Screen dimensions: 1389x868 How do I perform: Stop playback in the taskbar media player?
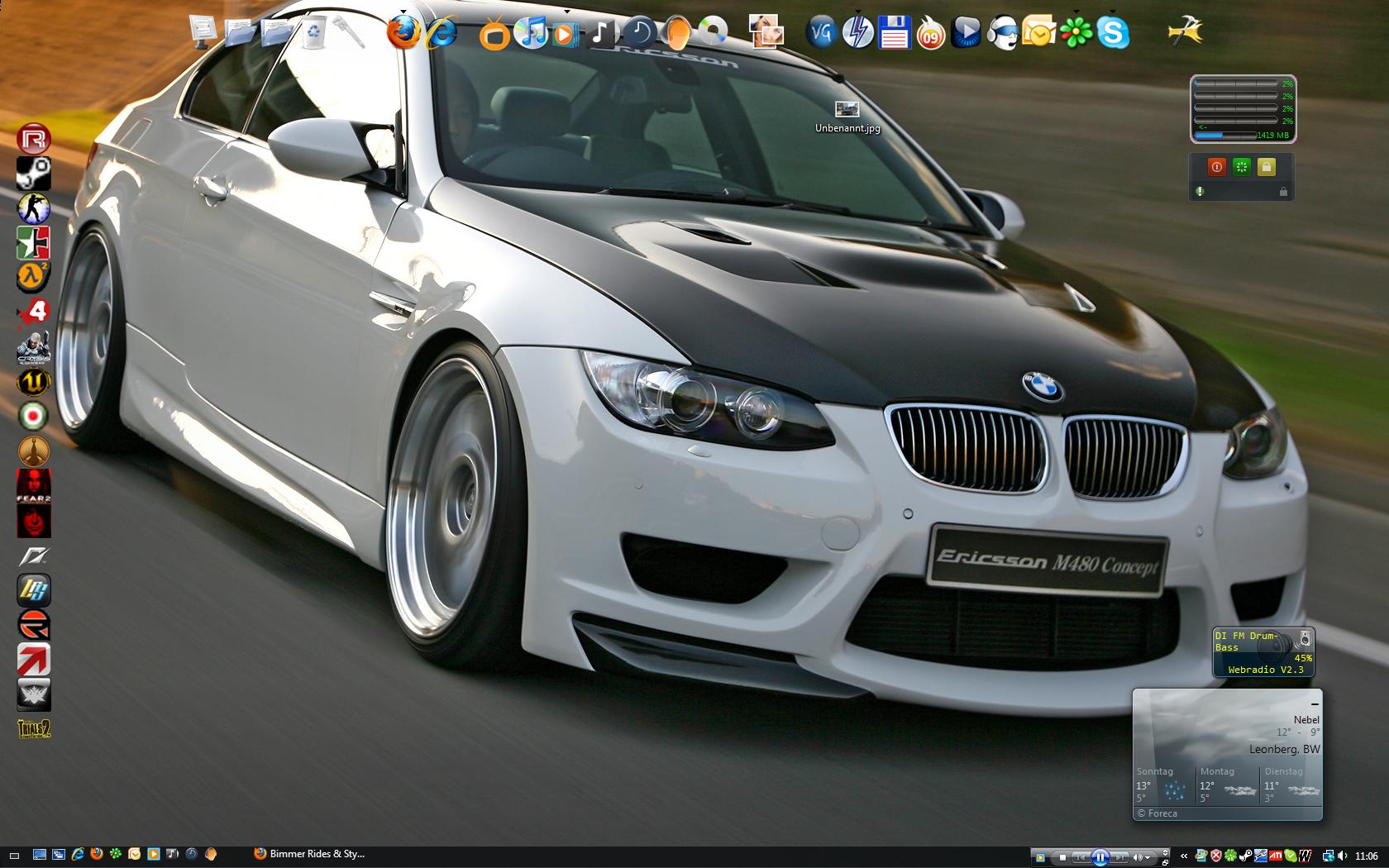1062,857
